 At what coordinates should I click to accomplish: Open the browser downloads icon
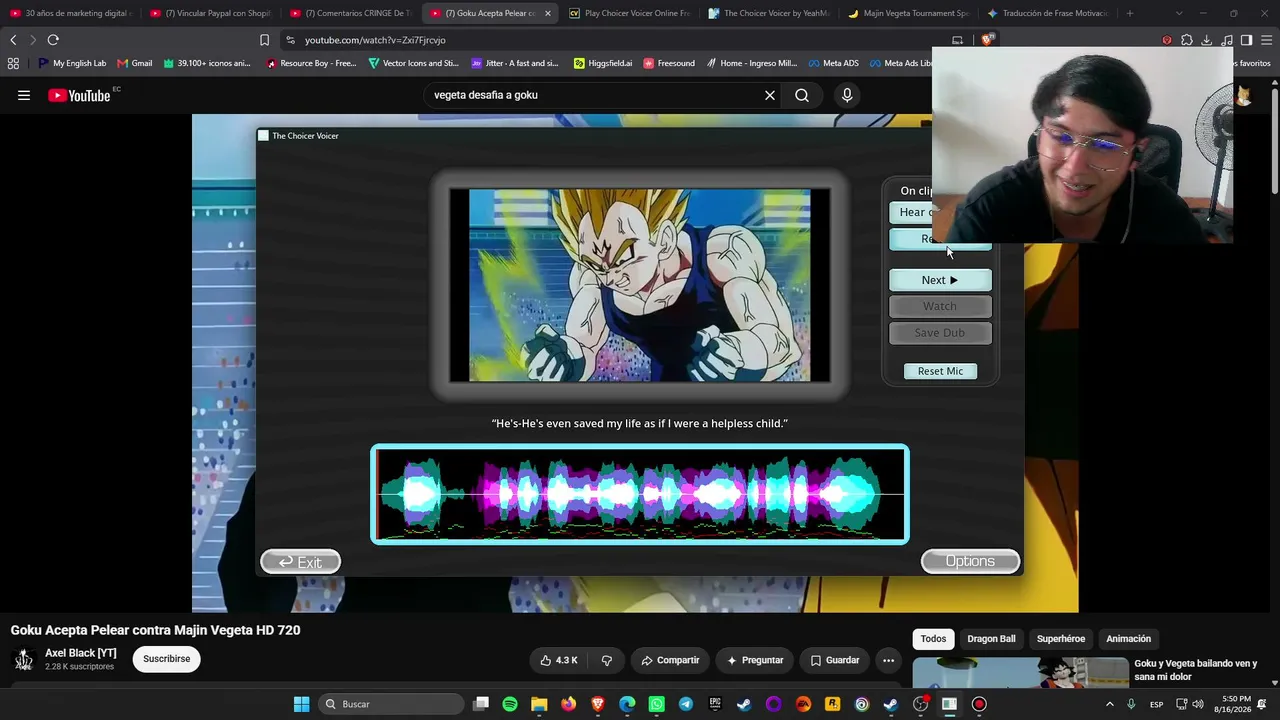[x=1207, y=40]
